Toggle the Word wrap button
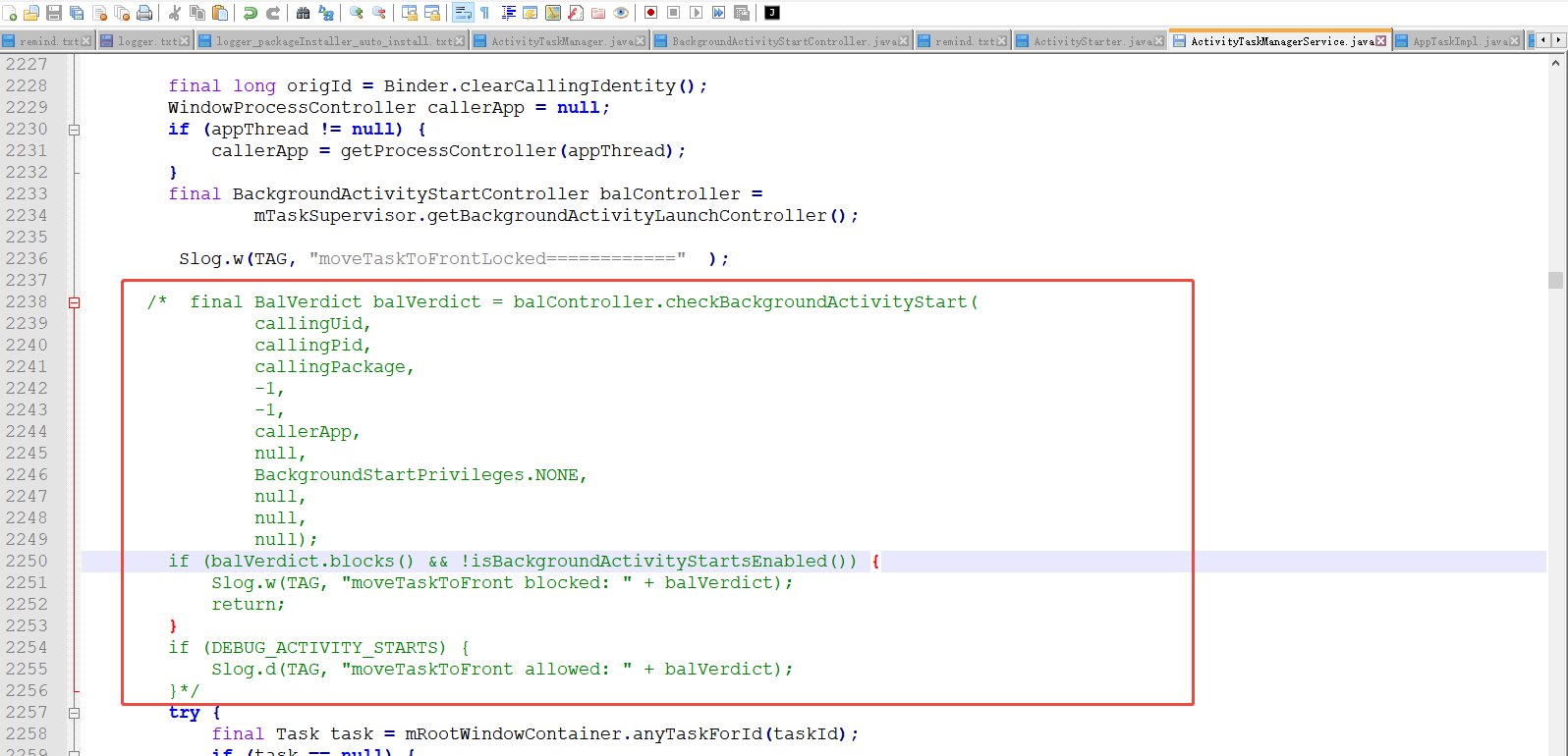 [462, 13]
